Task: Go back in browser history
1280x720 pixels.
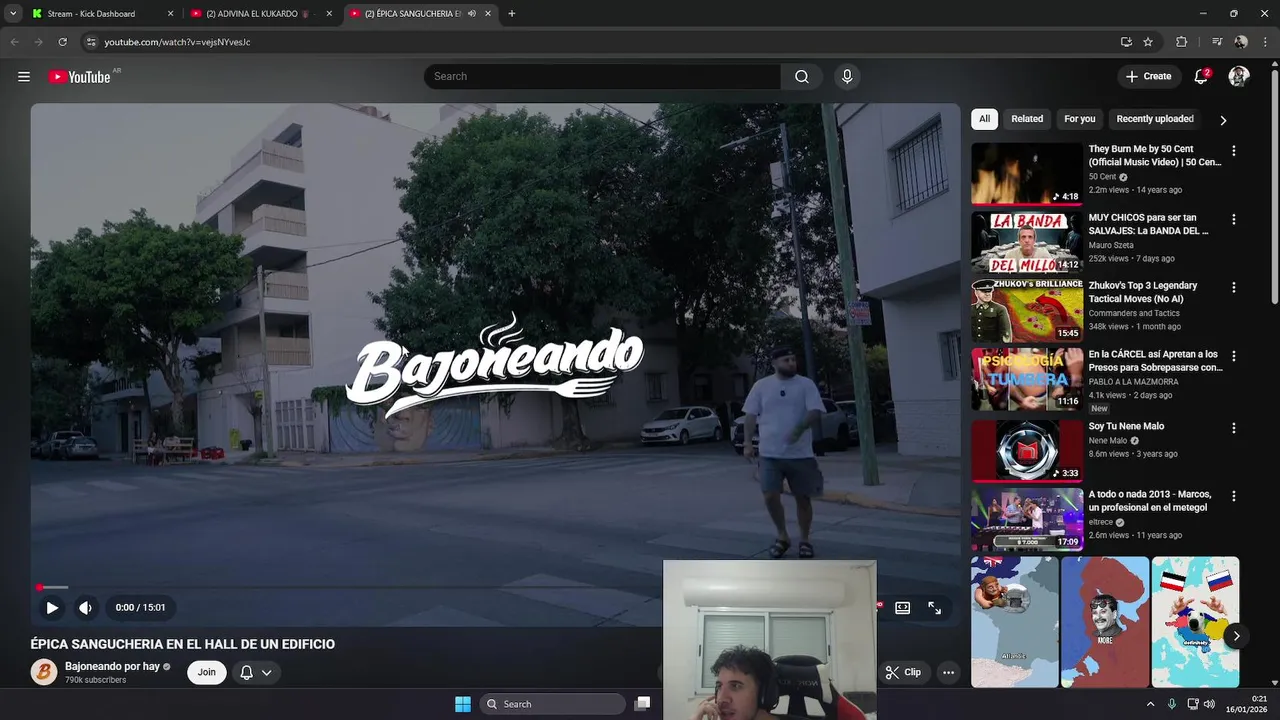Action: pos(14,42)
